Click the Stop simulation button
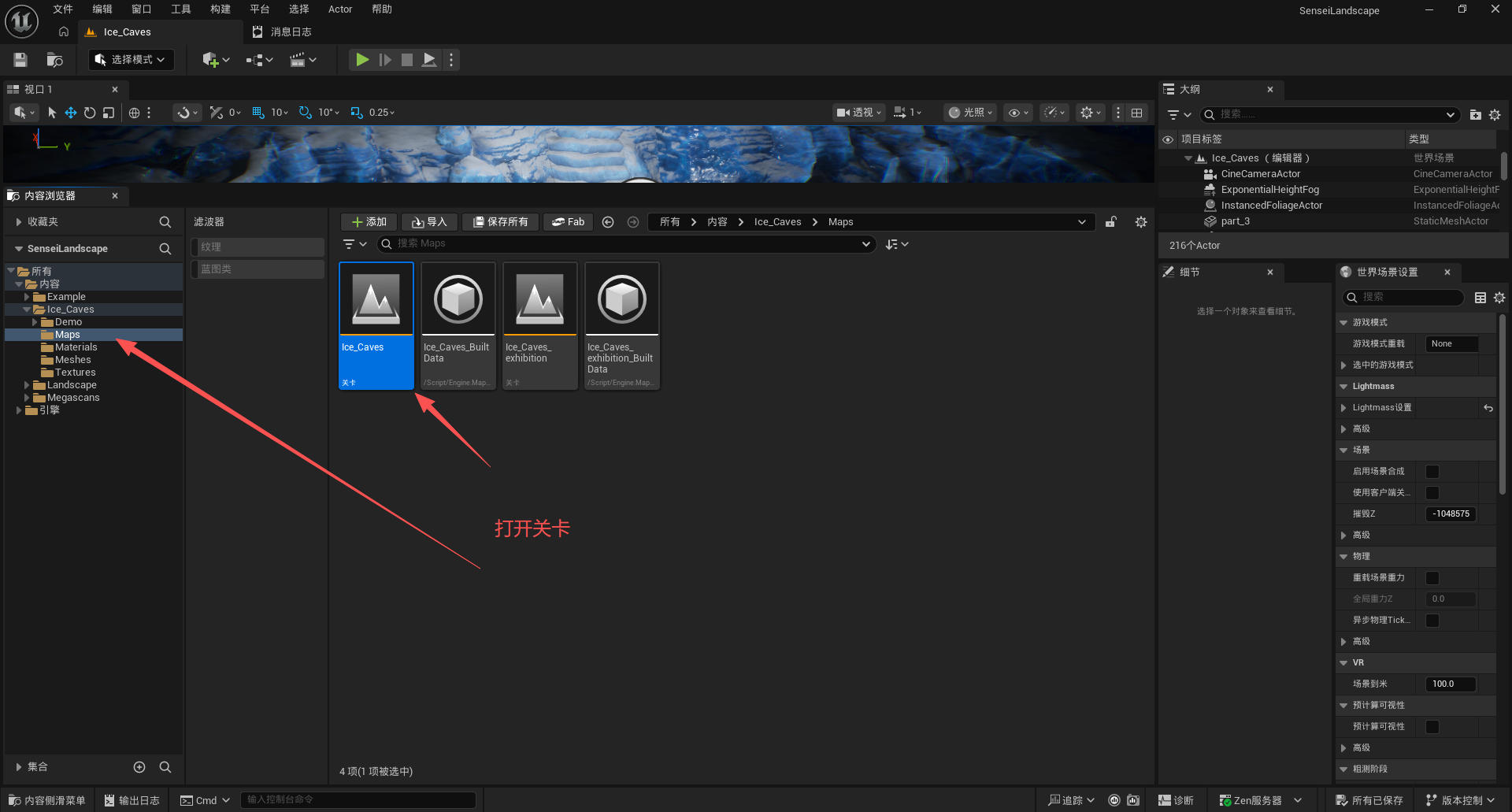 pyautogui.click(x=407, y=60)
